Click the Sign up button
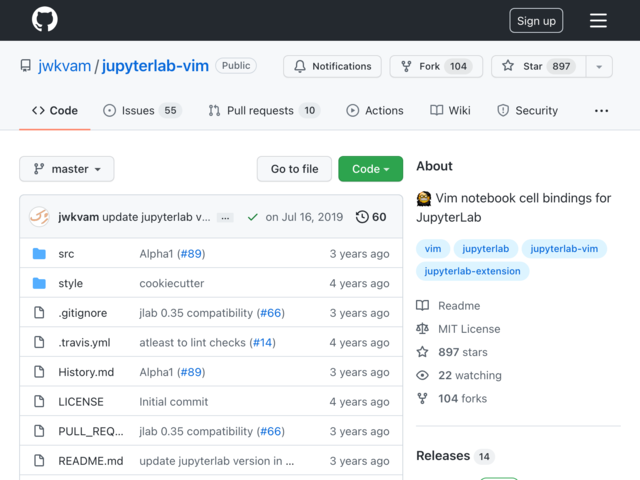This screenshot has width=640, height=480. coord(536,20)
